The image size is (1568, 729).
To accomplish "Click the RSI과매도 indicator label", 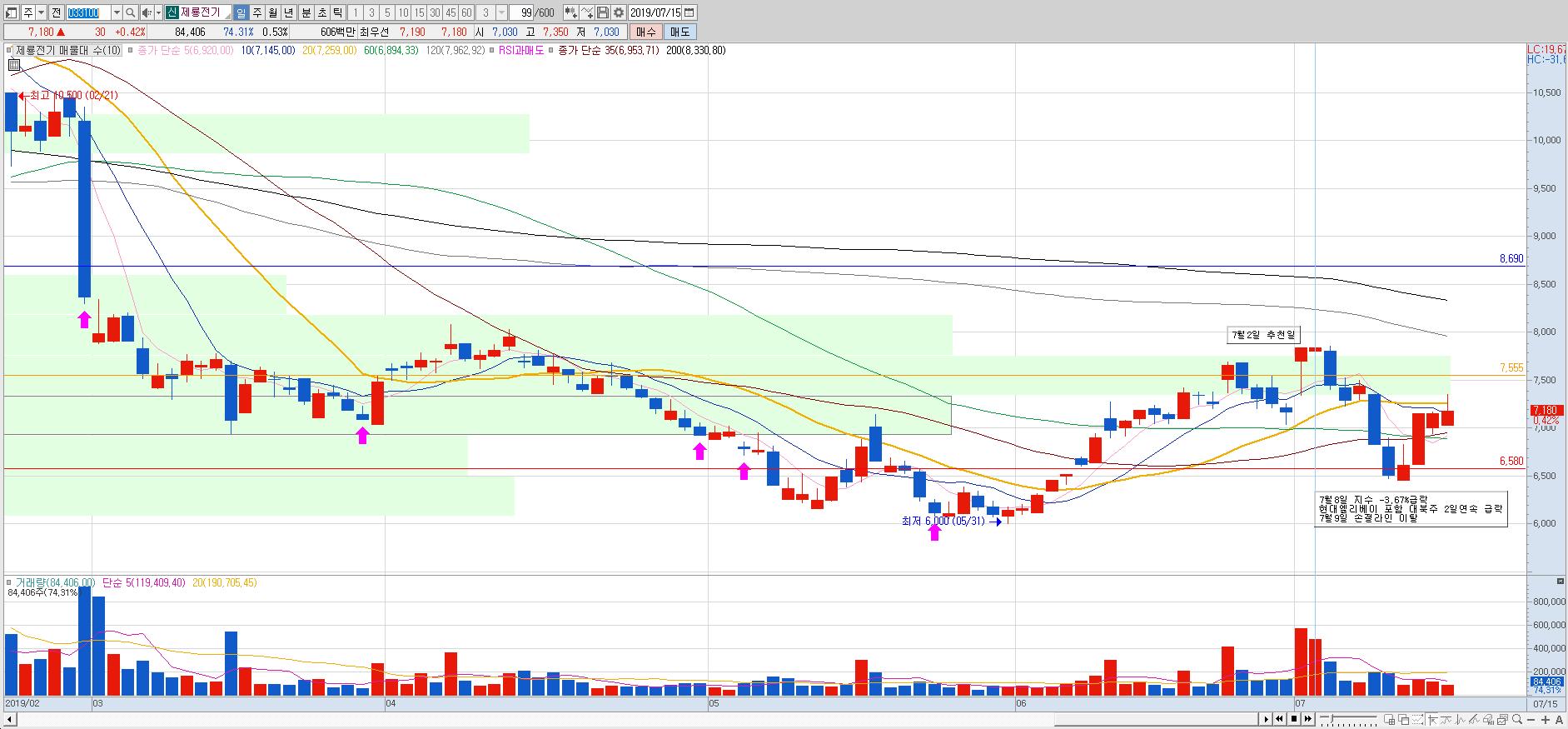I will point(520,50).
